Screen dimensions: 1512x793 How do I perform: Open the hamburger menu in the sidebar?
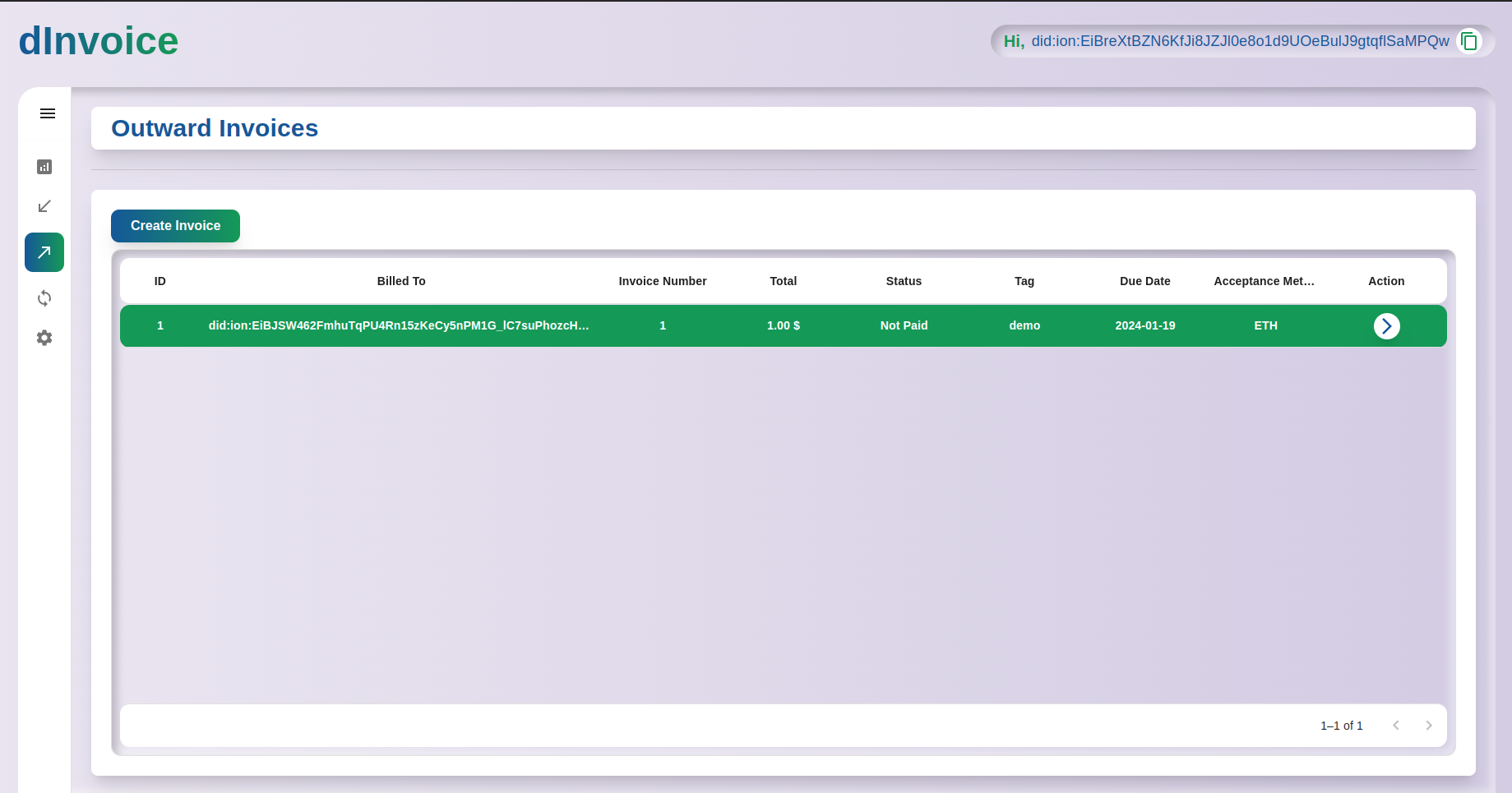tap(48, 113)
